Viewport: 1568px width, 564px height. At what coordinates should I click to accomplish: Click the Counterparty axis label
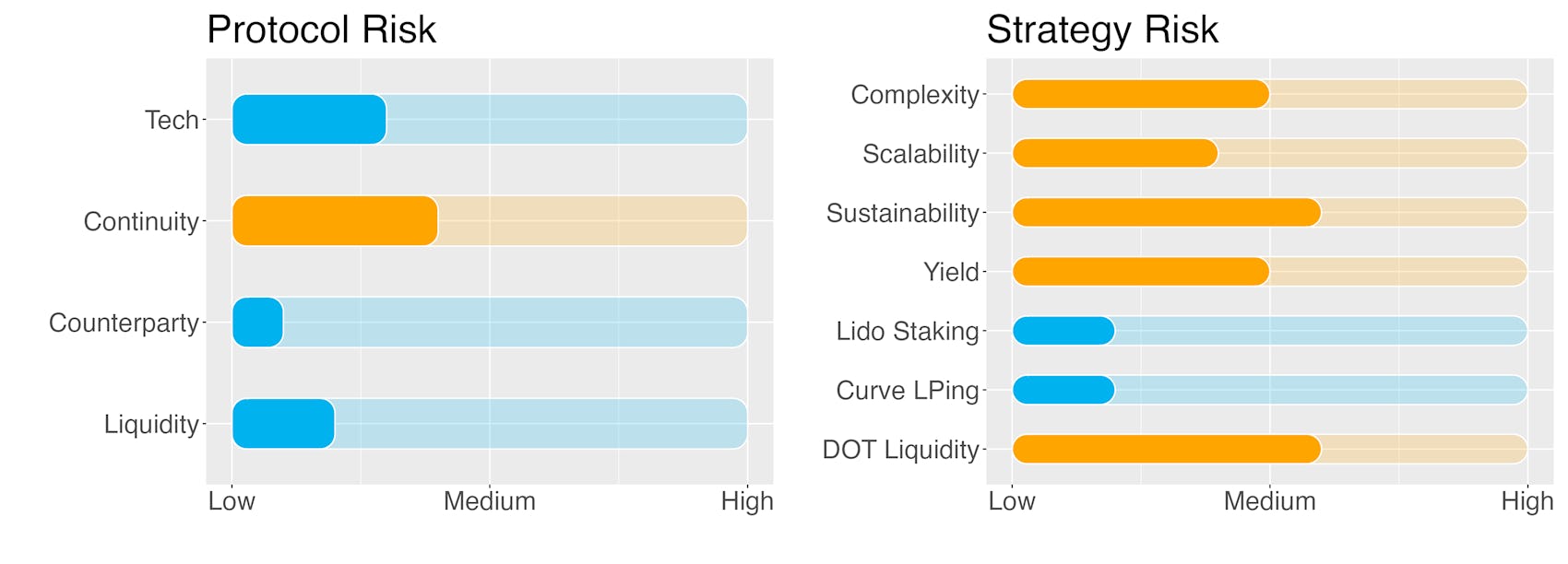tap(124, 323)
